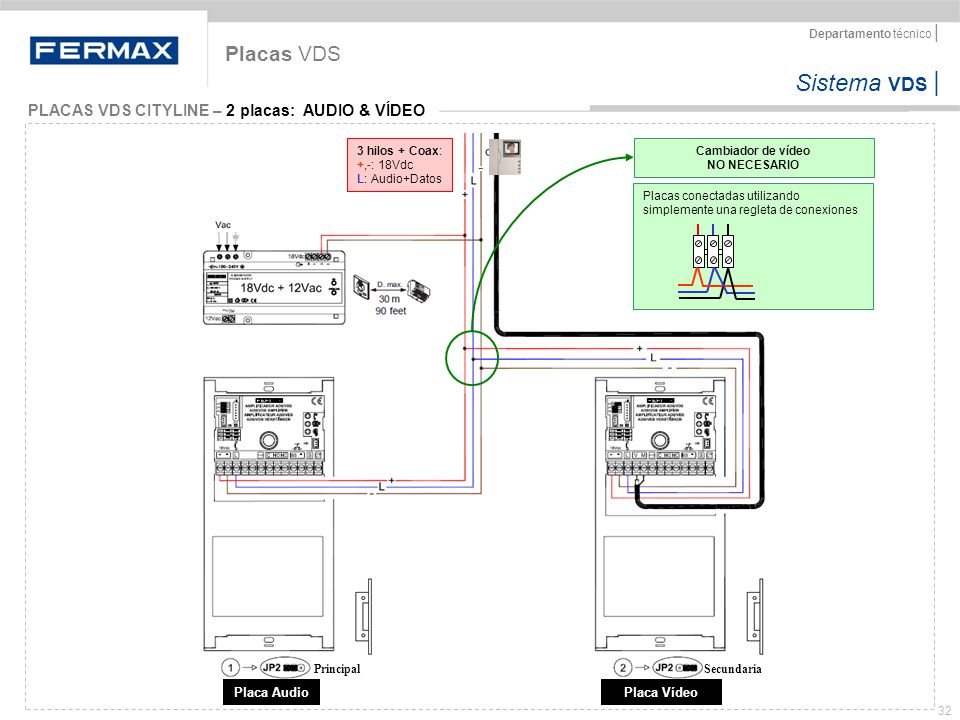960x720 pixels.
Task: Click the red '3 hilos + Coax' legend box
Action: 400,165
